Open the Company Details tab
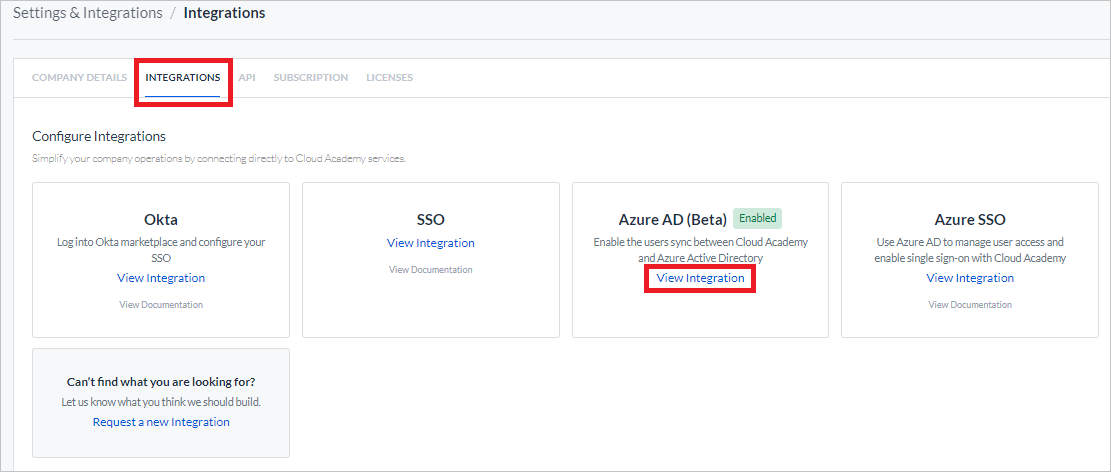The image size is (1111, 472). [79, 77]
